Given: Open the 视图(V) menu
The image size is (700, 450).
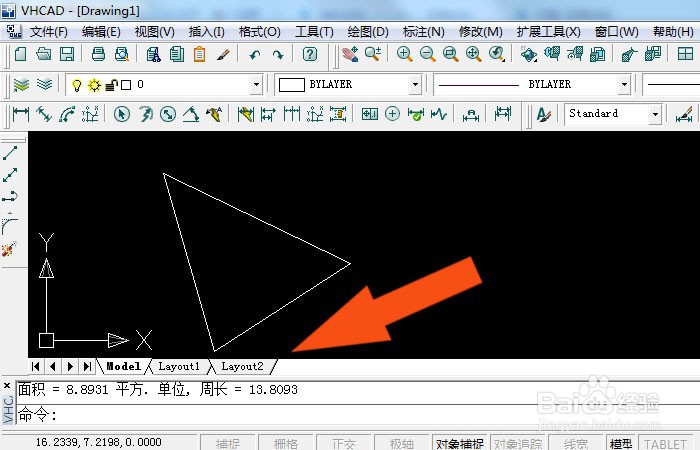Looking at the screenshot, I should point(154,32).
